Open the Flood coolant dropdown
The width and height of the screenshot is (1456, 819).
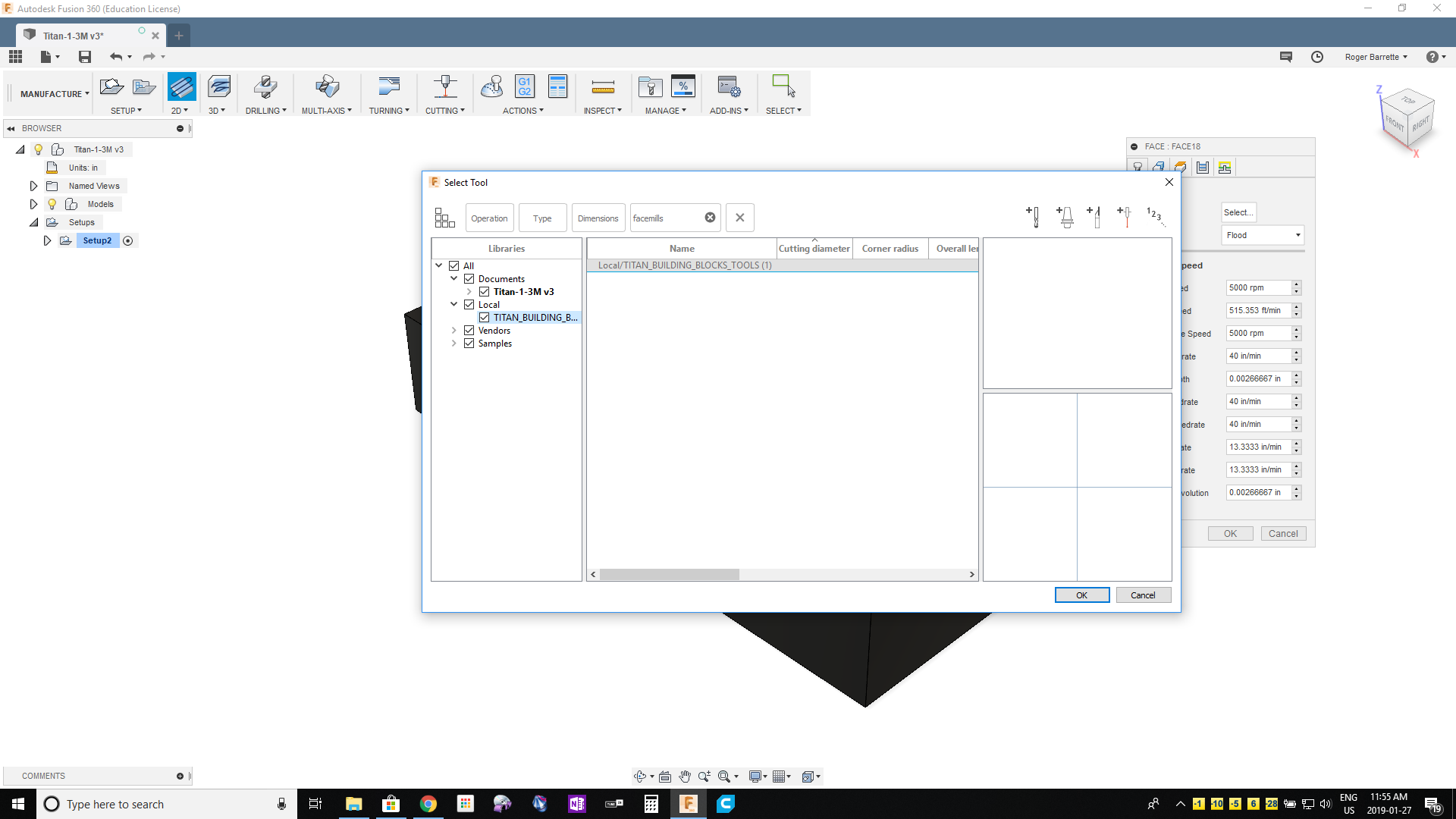tap(1263, 235)
